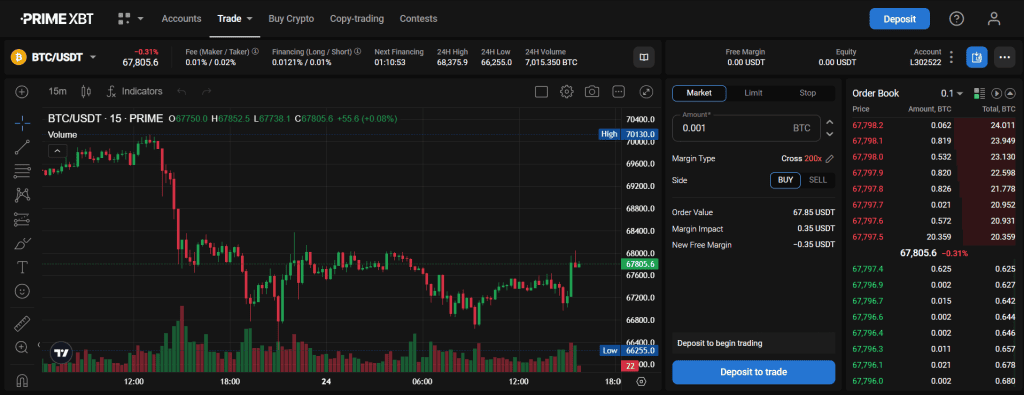
Task: Click the blue reports clipboard icon
Action: click(977, 57)
